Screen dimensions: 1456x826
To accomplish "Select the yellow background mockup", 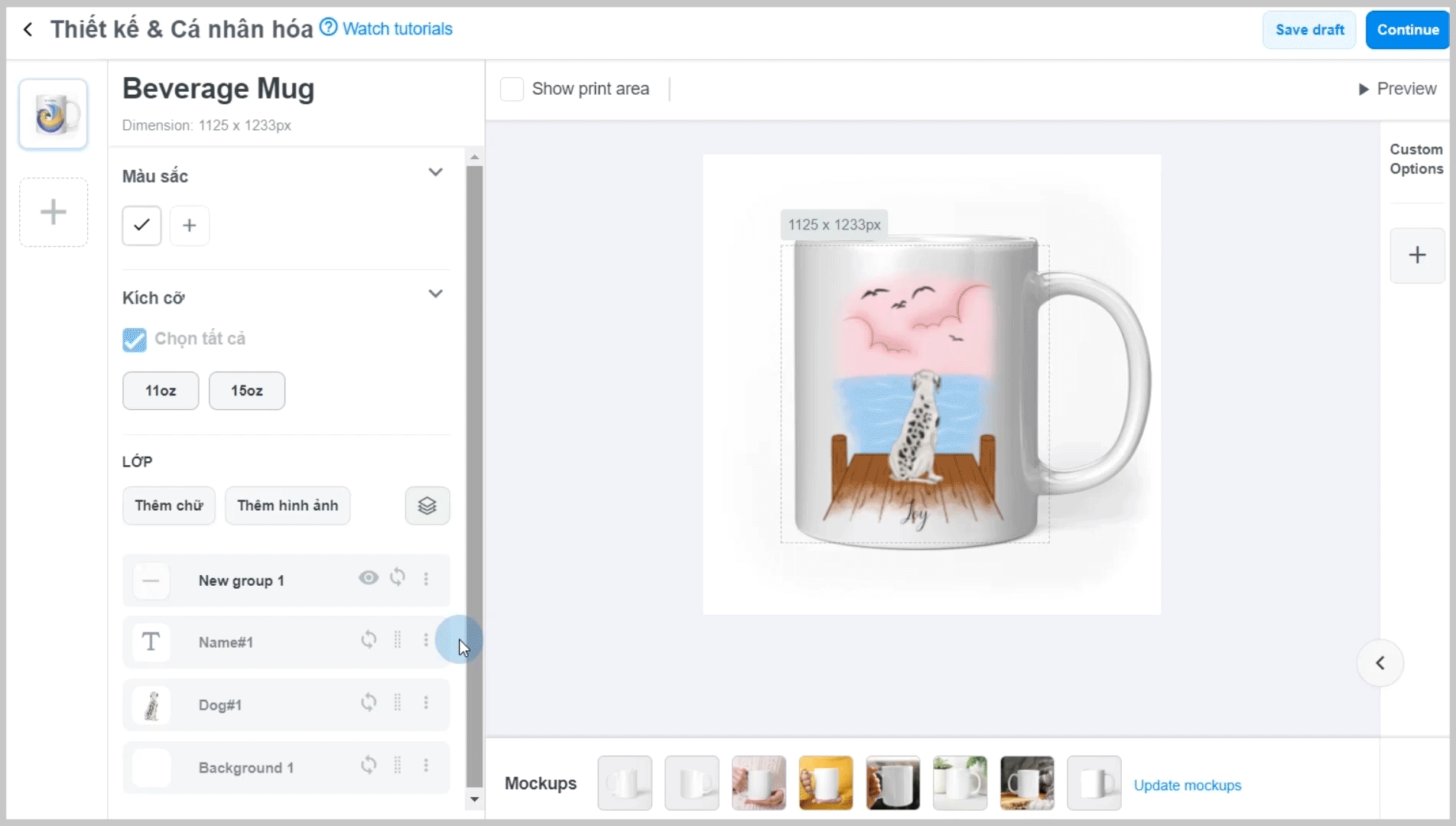I will [x=826, y=783].
